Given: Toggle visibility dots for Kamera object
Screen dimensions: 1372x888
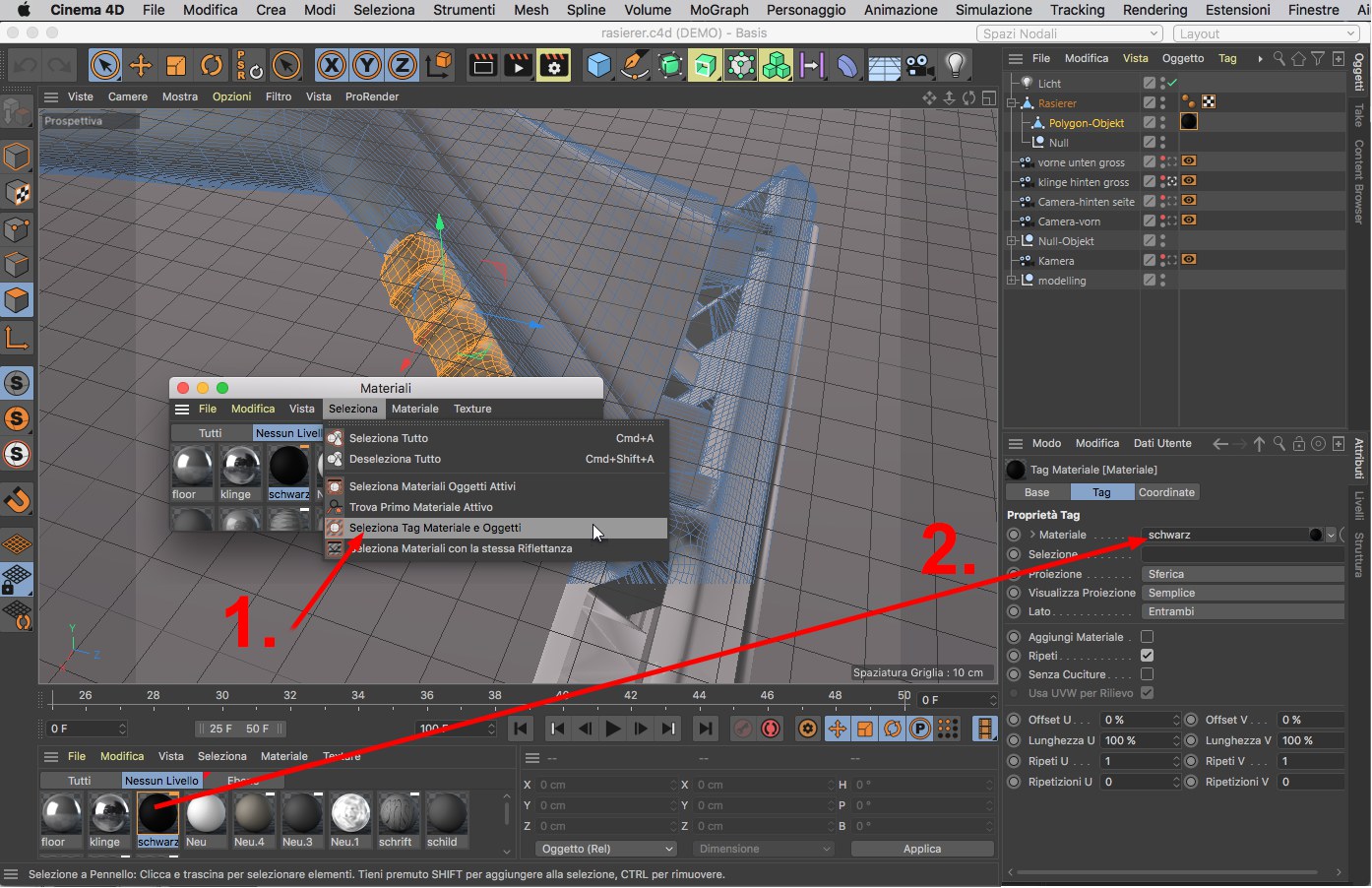Looking at the screenshot, I should (1162, 261).
